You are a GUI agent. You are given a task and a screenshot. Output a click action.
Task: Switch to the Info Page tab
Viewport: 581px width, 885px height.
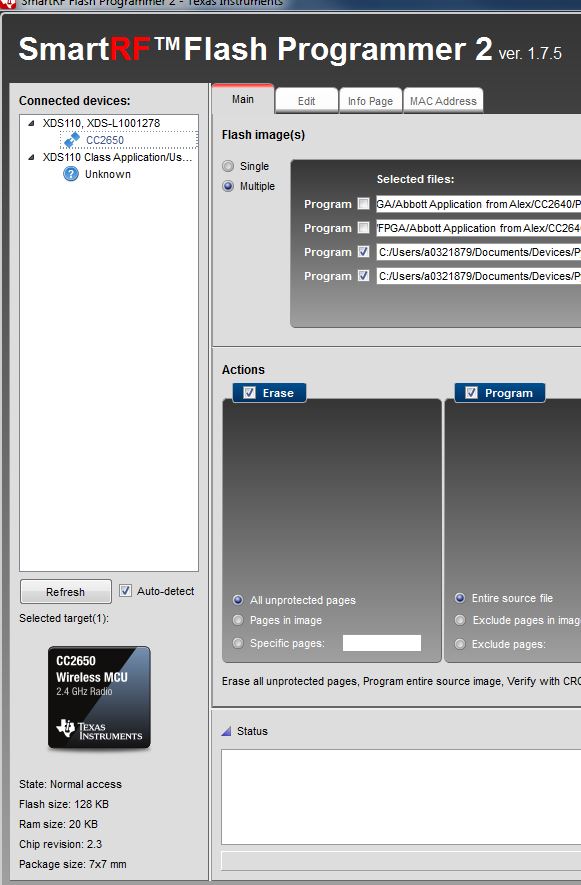pos(370,101)
